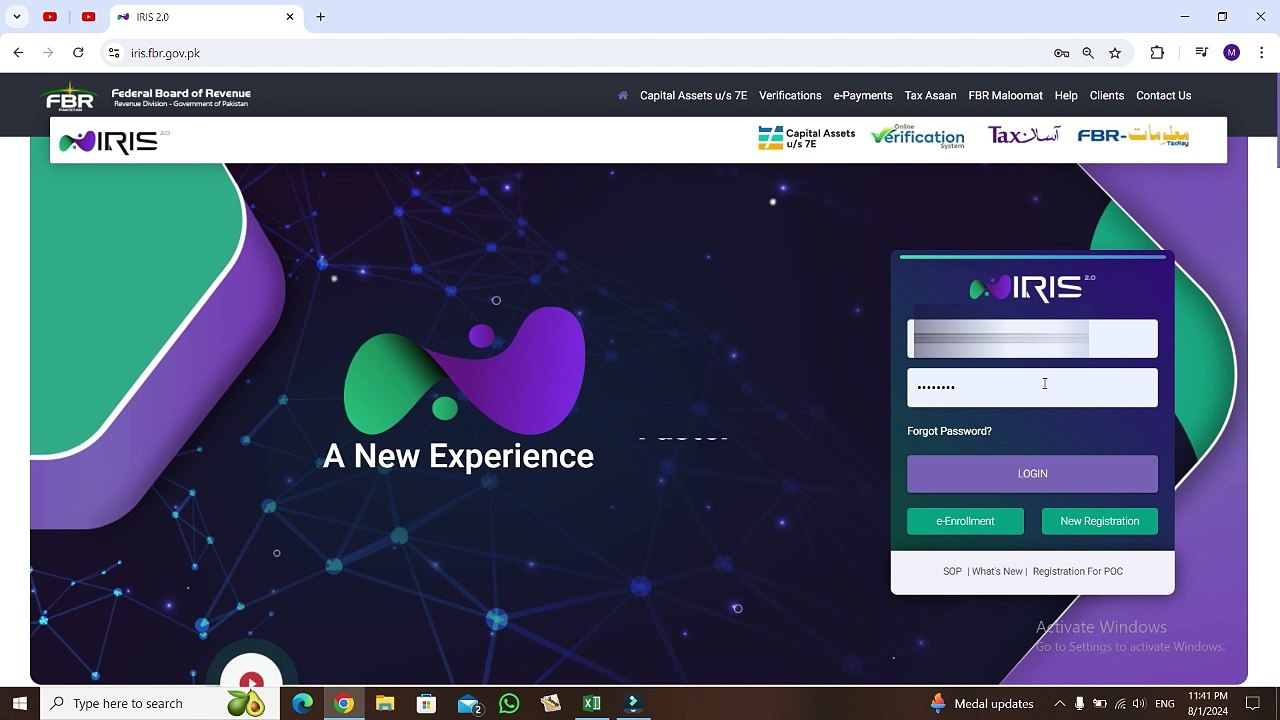Select the IRIS 2.0 browser tab

[x=206, y=17]
